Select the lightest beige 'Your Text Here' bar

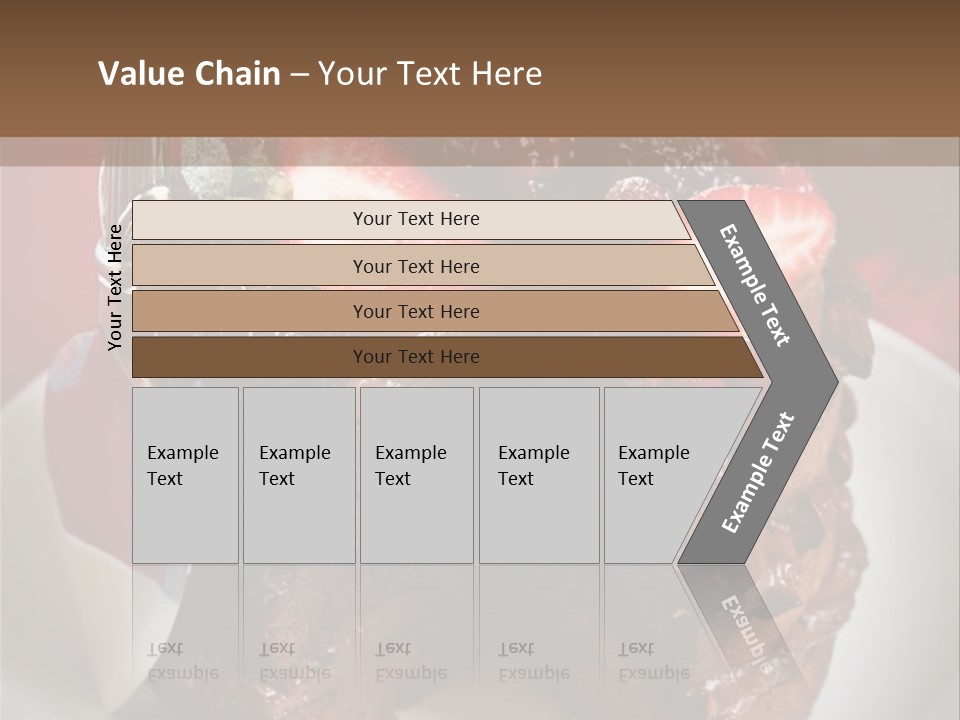pyautogui.click(x=415, y=219)
